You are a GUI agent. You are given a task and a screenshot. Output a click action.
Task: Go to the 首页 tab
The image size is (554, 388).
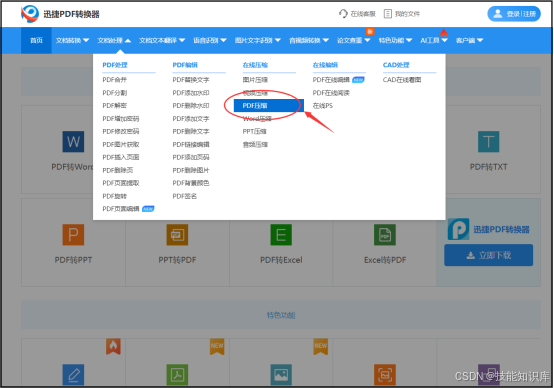coord(36,40)
